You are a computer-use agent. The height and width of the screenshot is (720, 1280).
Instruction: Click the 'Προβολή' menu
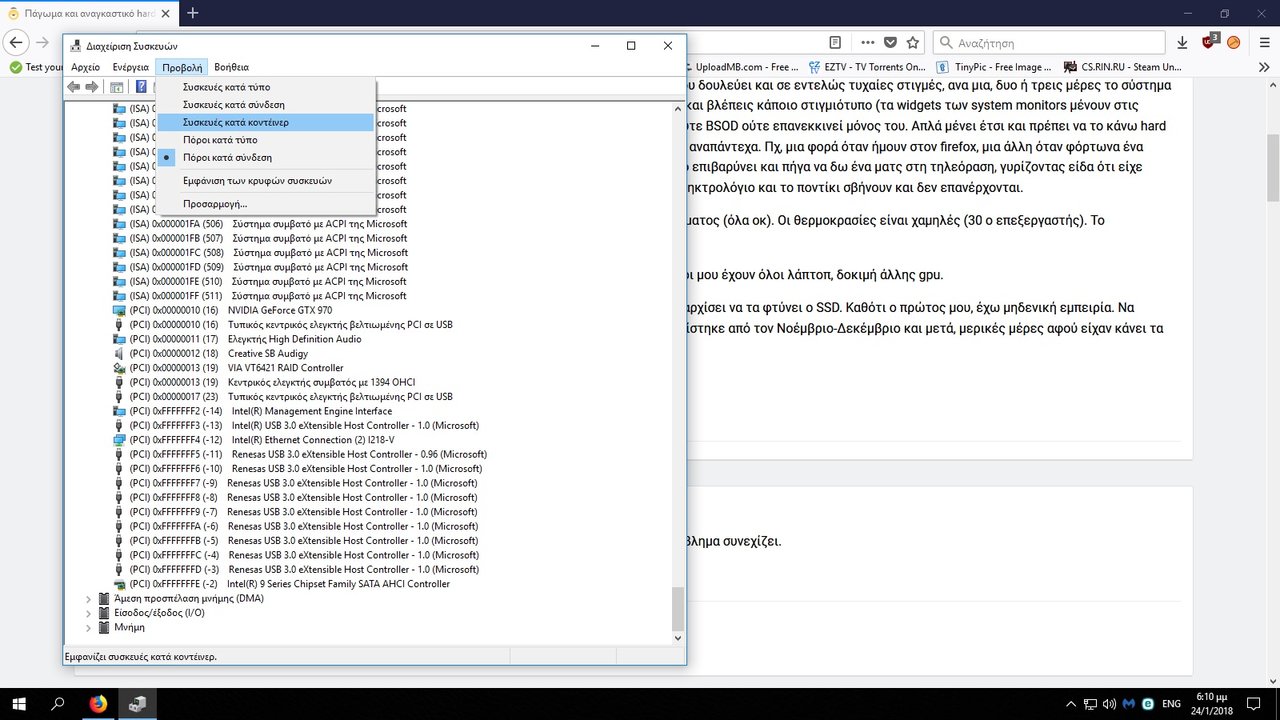pos(183,67)
